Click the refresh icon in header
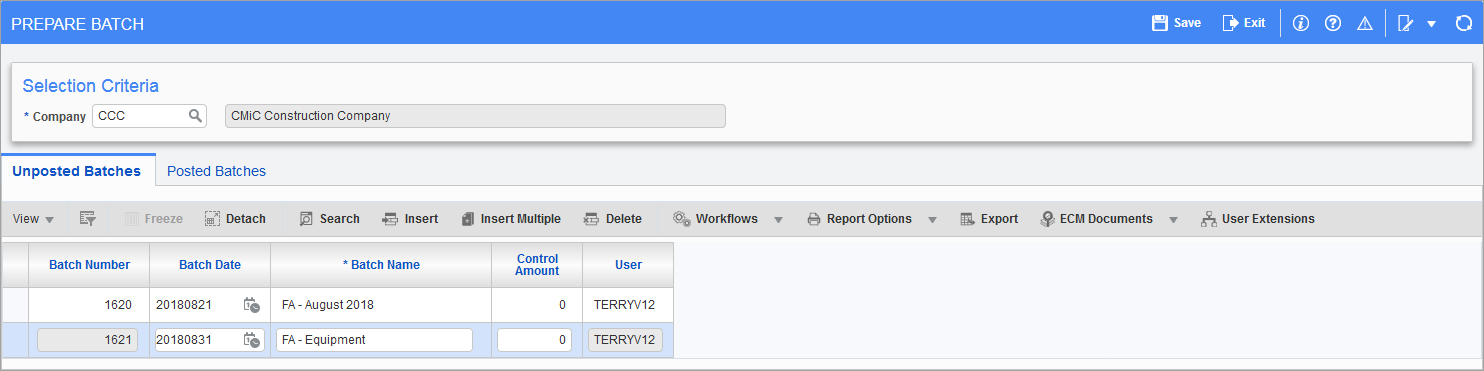Image resolution: width=1484 pixels, height=371 pixels. tap(1463, 23)
